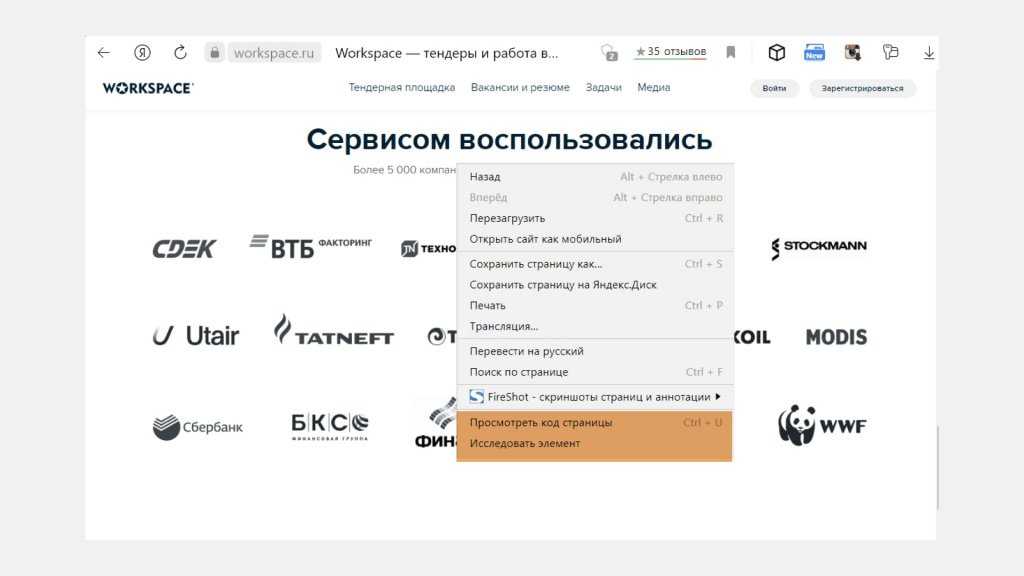Screen dimensions: 1024x576
Task: Choose Исследовать элемент
Action: tap(596, 443)
